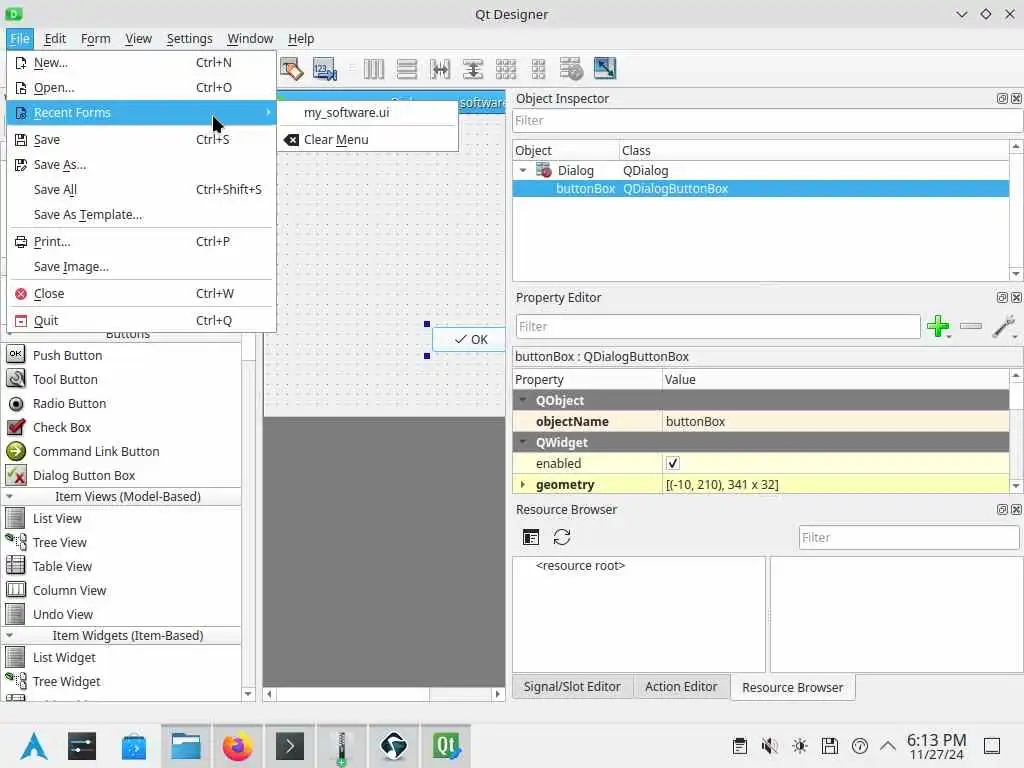Click the Property Editor filter field
The width and height of the screenshot is (1024, 768).
[x=718, y=327]
